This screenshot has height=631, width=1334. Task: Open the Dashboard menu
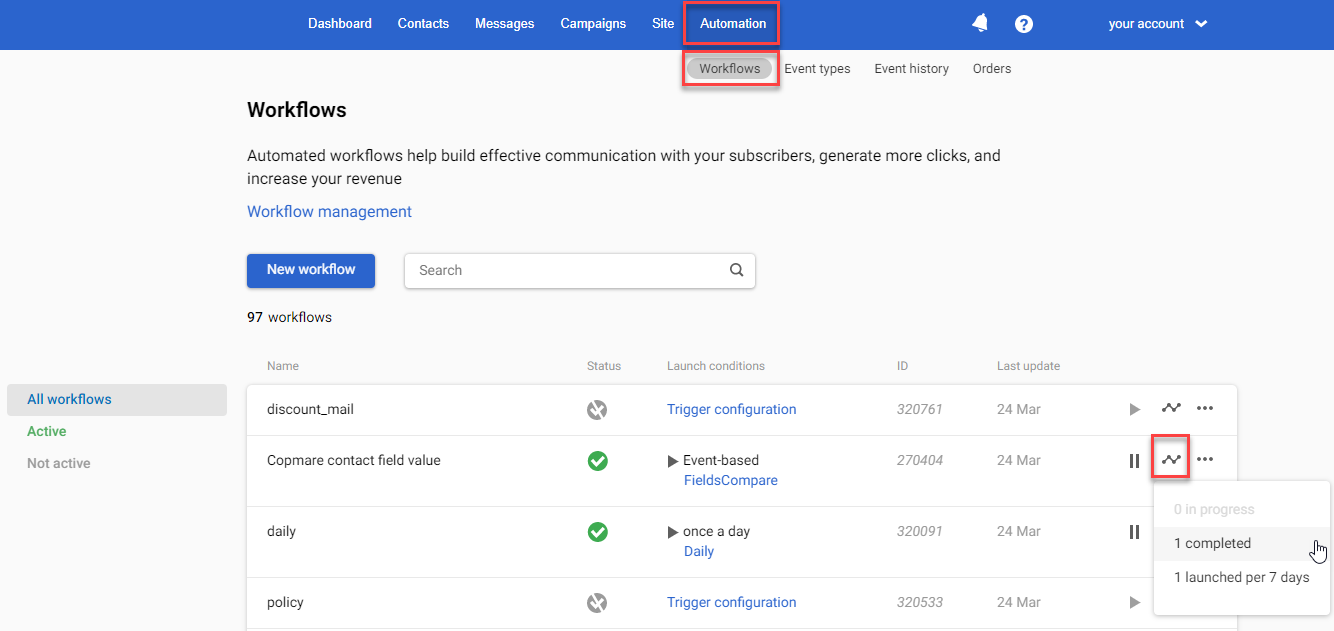tap(340, 24)
